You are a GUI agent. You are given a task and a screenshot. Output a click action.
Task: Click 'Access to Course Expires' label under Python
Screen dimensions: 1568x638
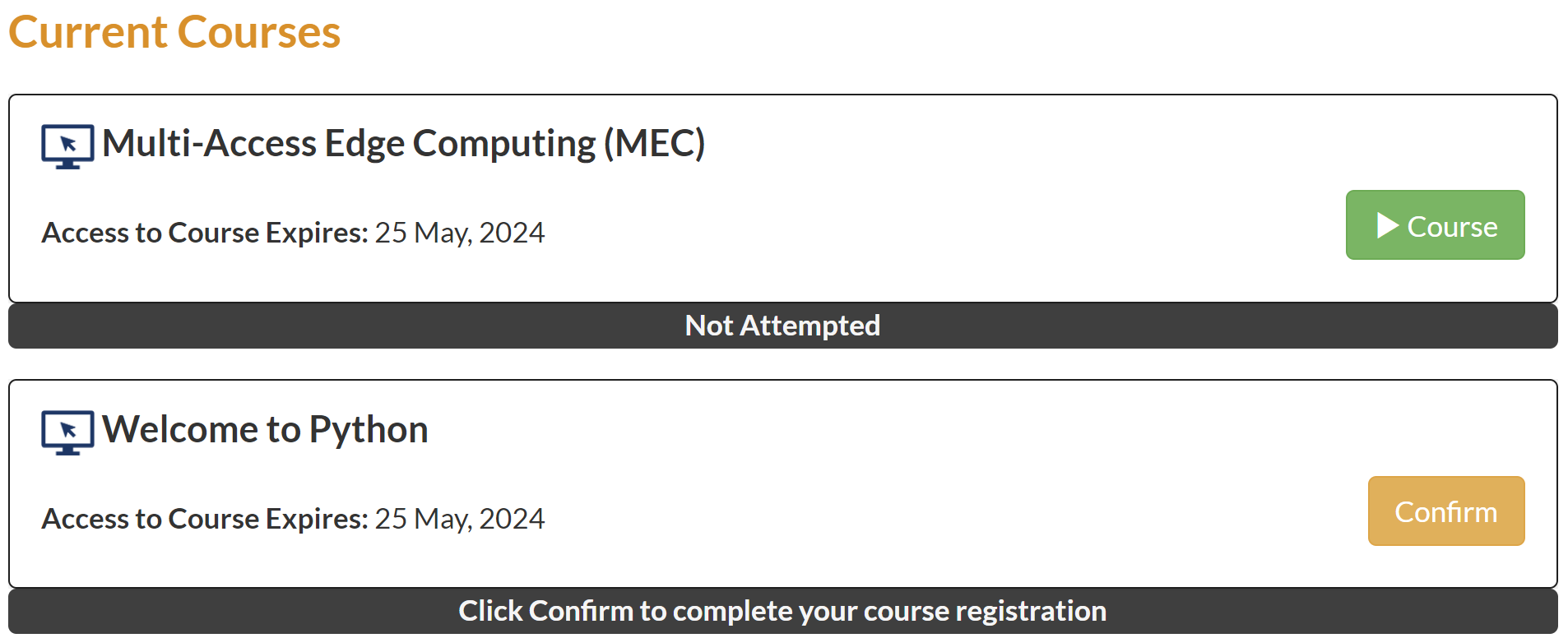pyautogui.click(x=205, y=519)
